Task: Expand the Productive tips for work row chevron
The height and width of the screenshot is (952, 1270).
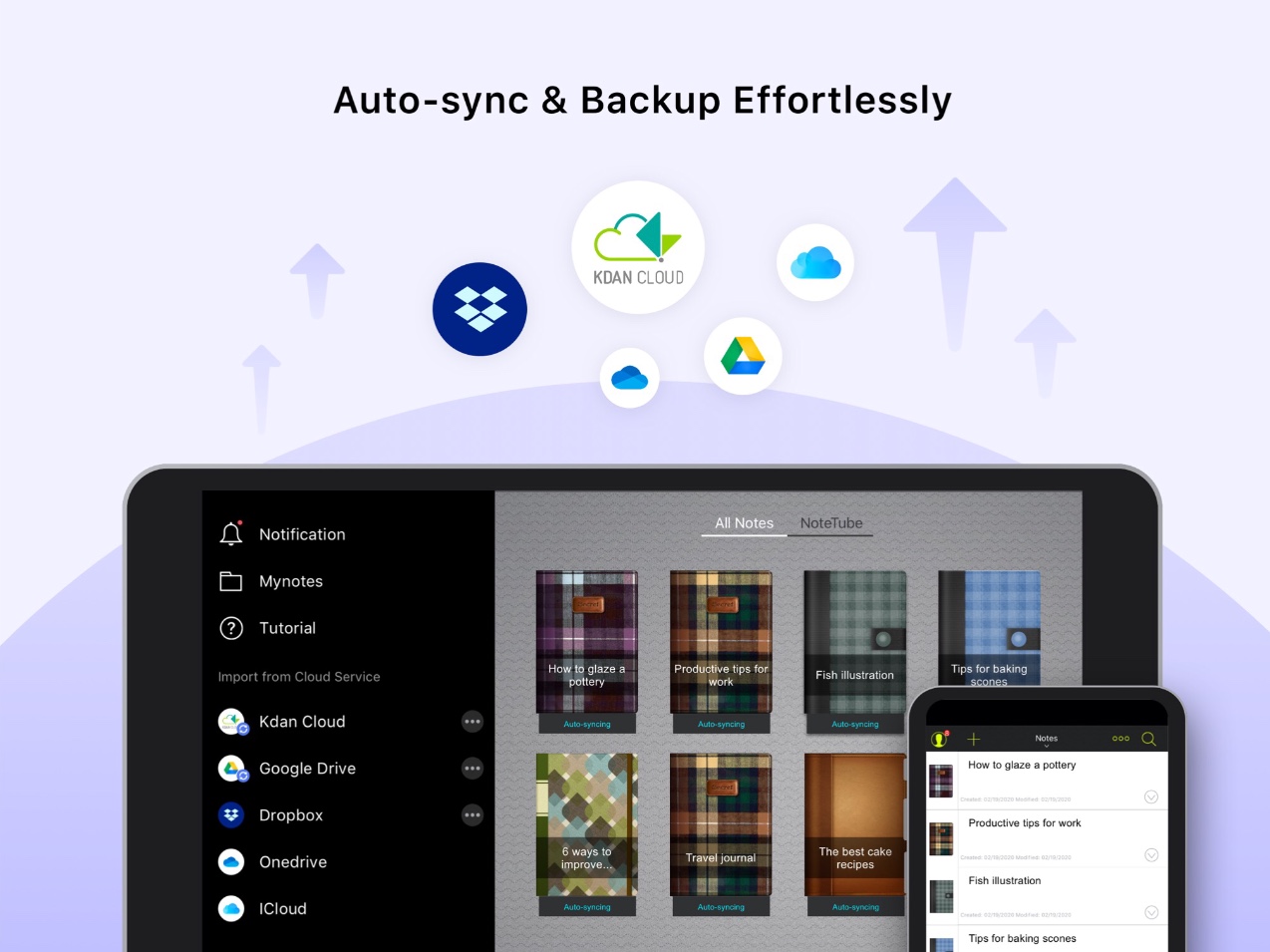Action: (x=1151, y=854)
